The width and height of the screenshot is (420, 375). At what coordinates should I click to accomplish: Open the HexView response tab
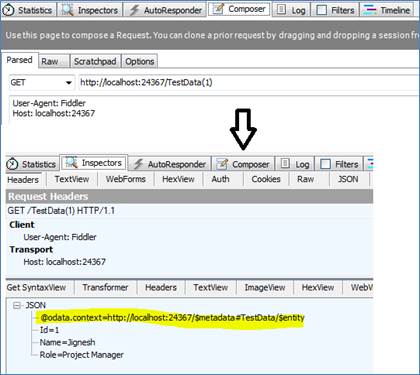click(318, 288)
